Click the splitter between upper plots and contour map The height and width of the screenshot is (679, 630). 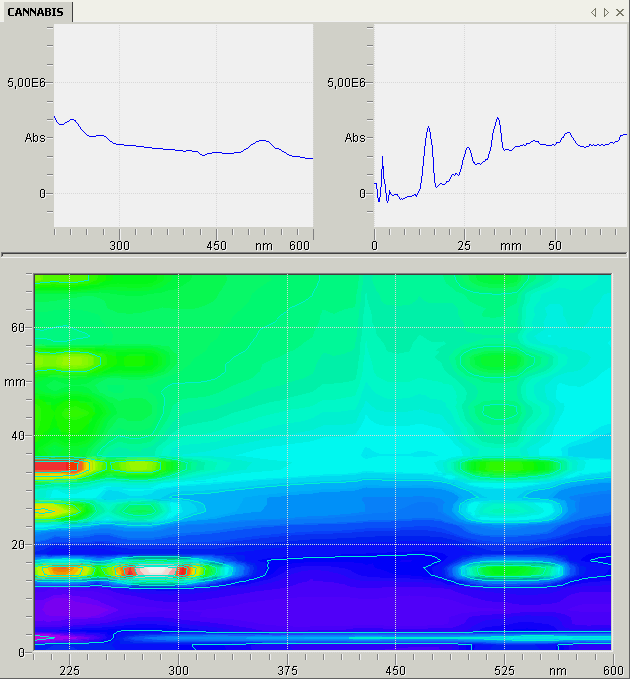tap(315, 257)
